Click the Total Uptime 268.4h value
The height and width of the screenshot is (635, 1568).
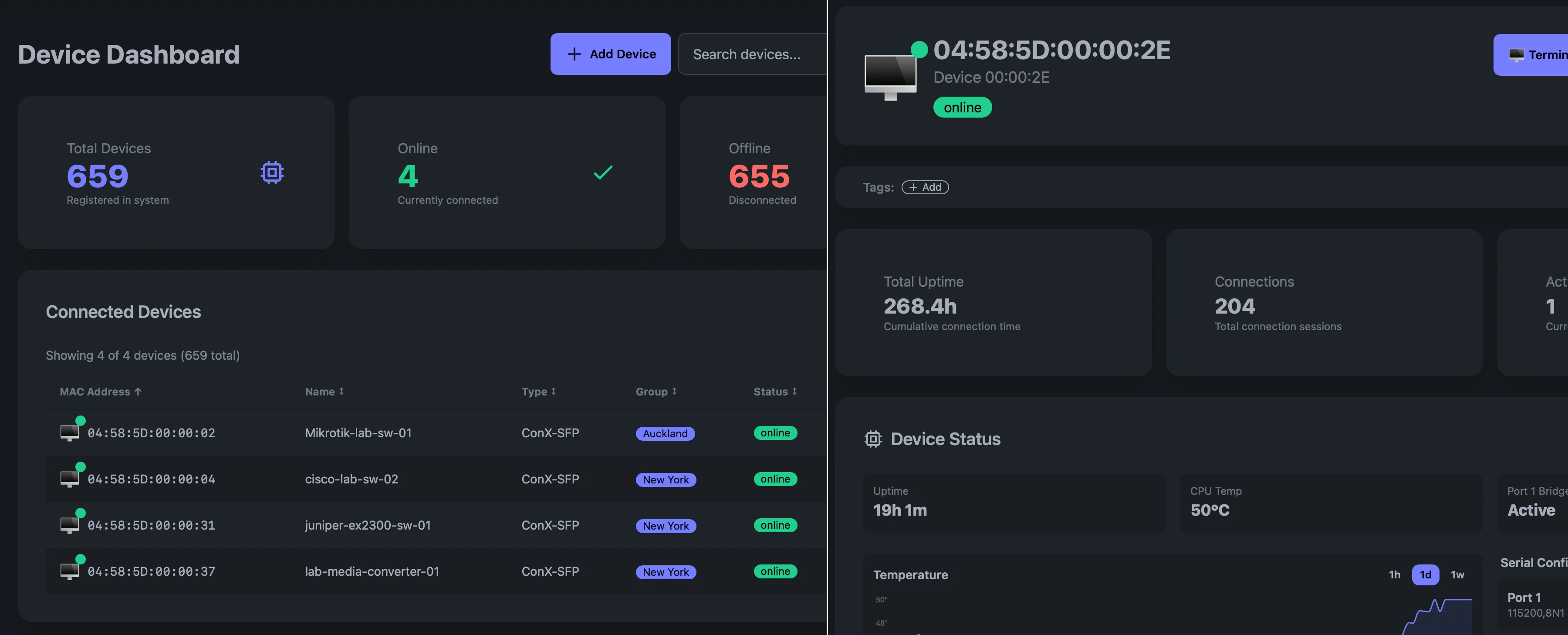[920, 306]
